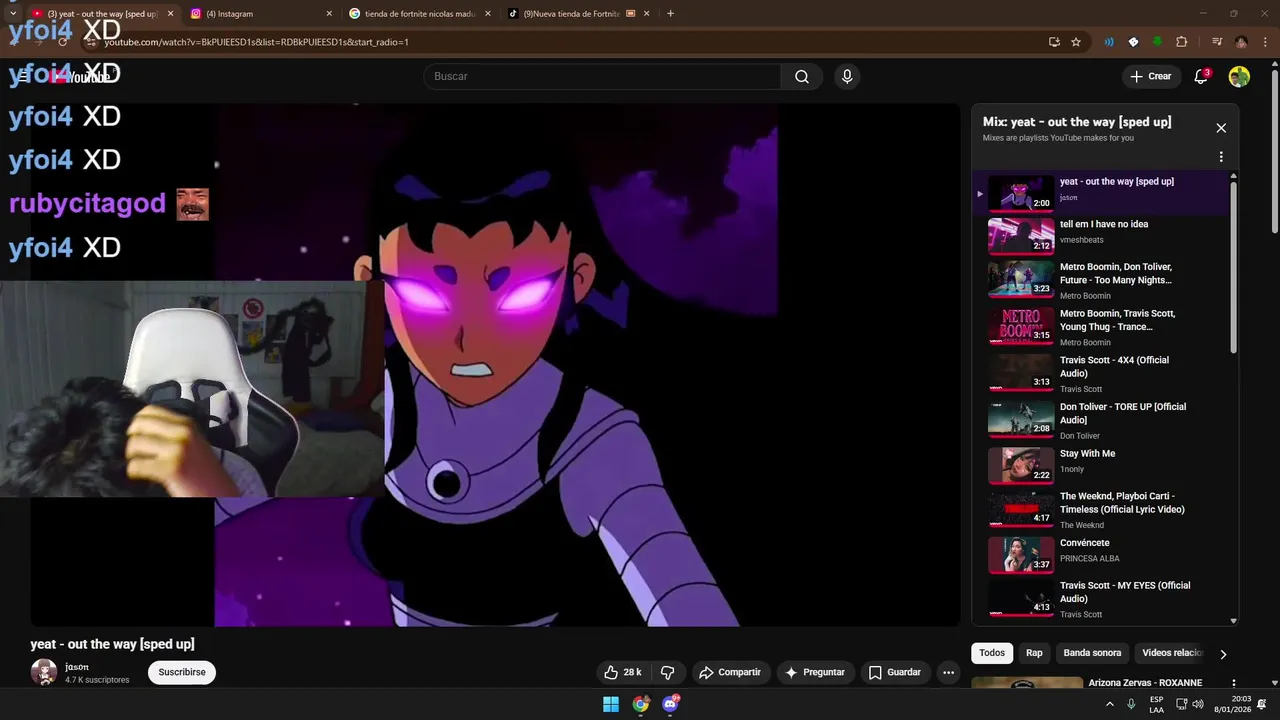This screenshot has width=1280, height=720.
Task: Open the blue sound-waves extension
Action: point(1109,42)
